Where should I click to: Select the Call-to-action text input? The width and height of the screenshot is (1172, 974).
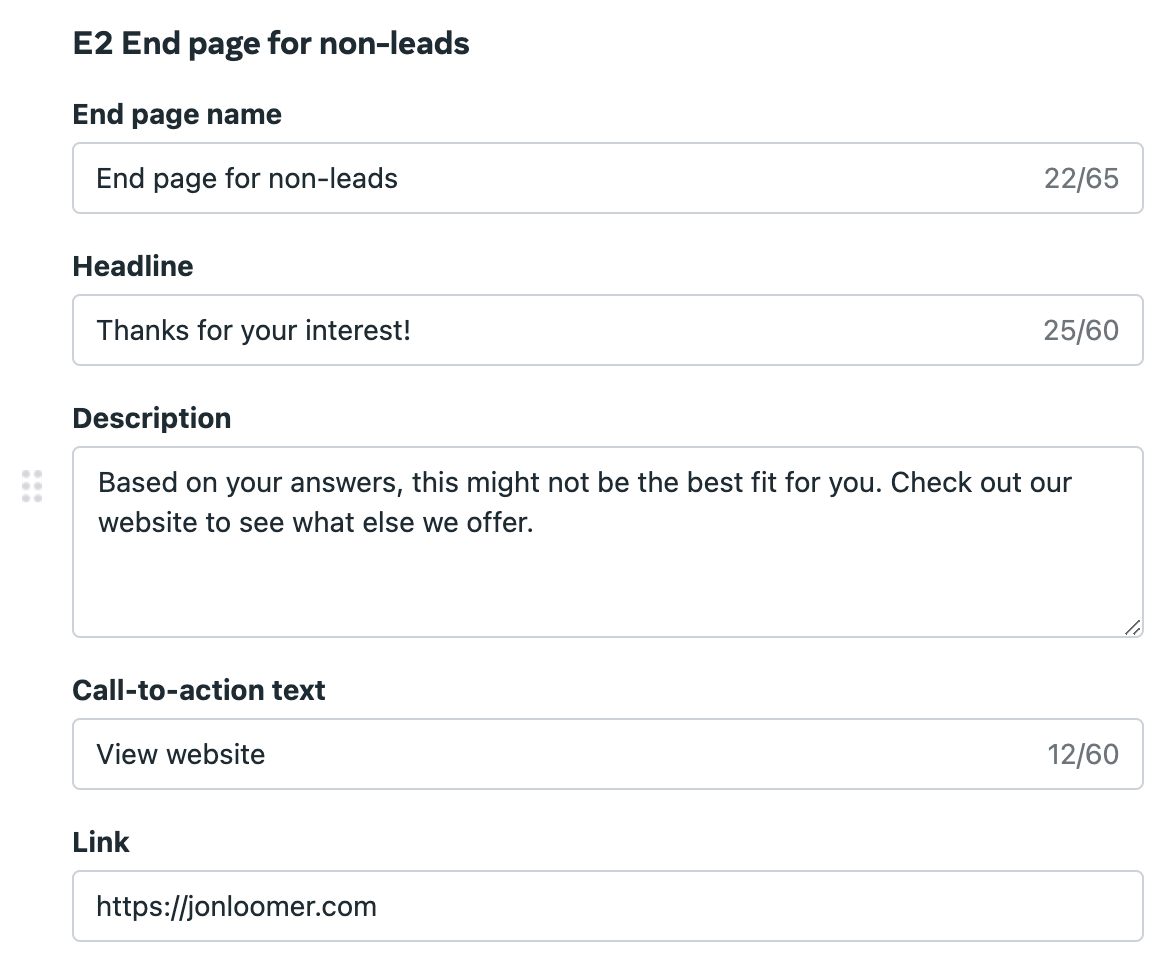click(608, 753)
